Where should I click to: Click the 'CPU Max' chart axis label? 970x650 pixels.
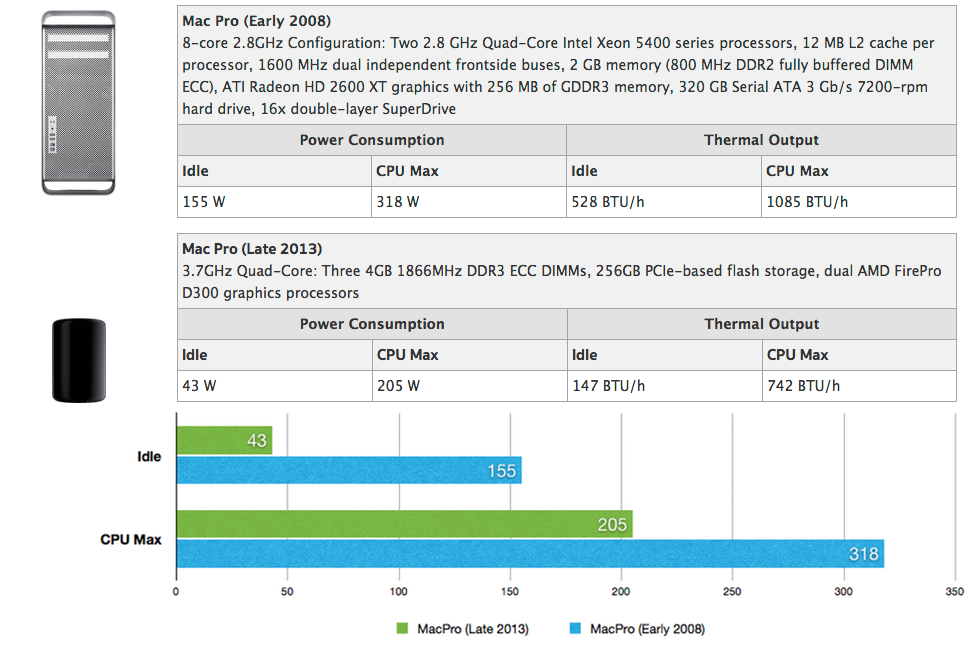point(131,539)
